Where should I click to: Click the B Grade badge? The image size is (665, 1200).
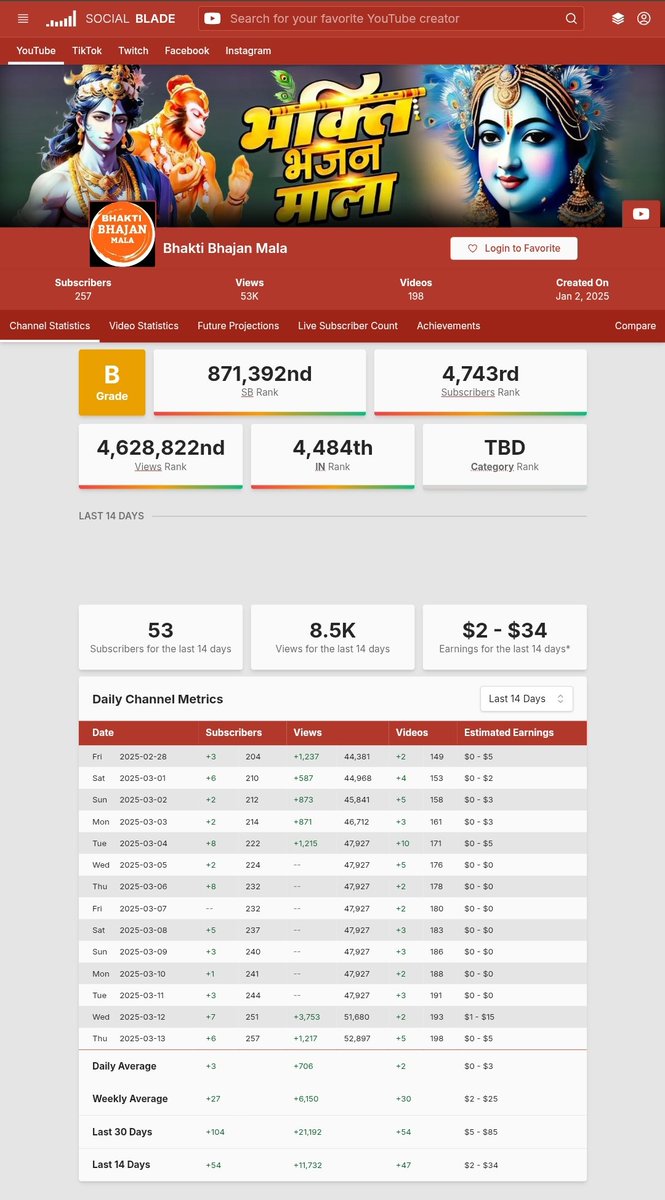112,382
